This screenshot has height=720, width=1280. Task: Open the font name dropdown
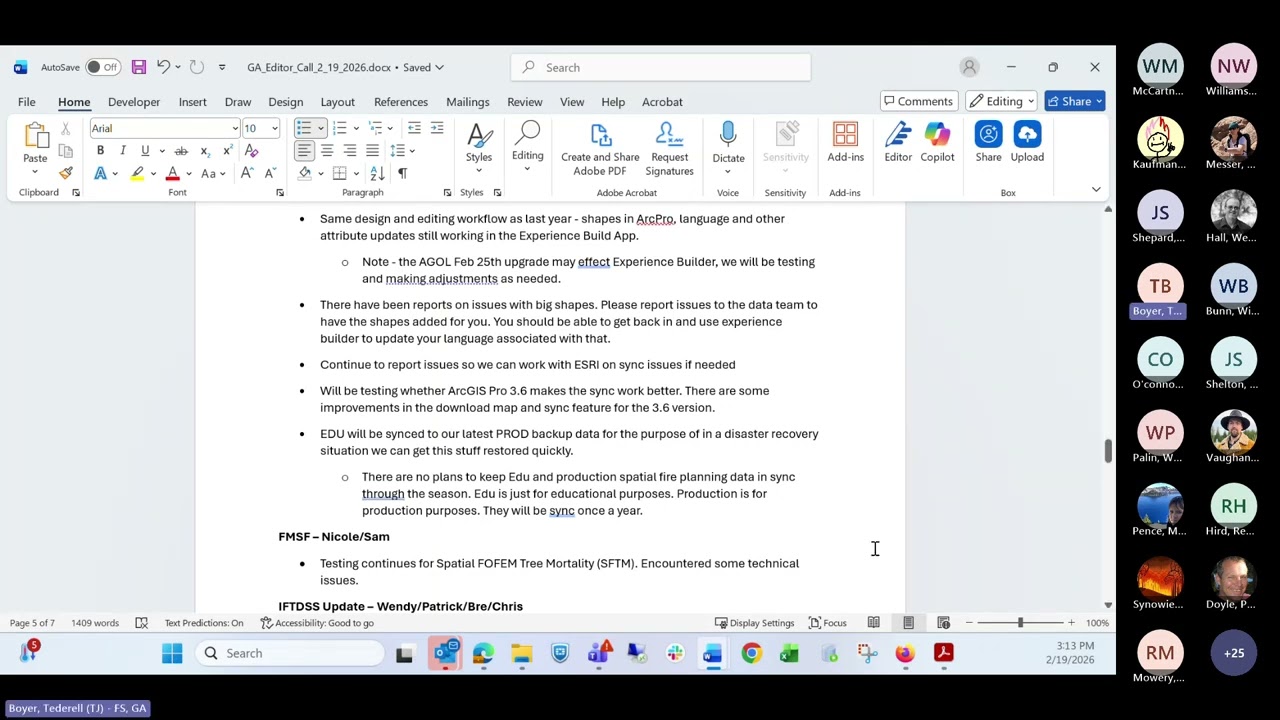(x=235, y=128)
